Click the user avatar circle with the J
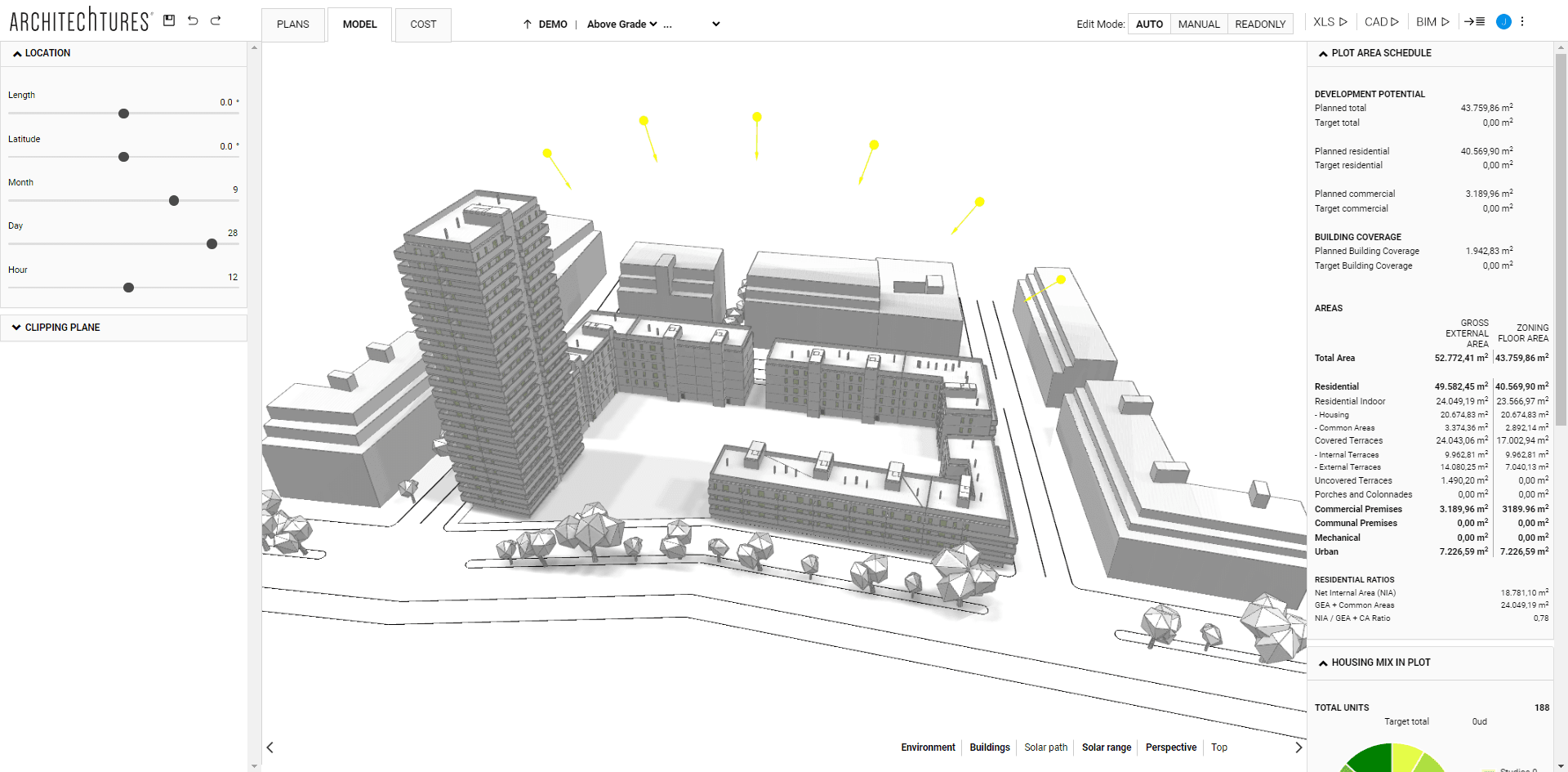The image size is (1568, 772). click(1503, 21)
